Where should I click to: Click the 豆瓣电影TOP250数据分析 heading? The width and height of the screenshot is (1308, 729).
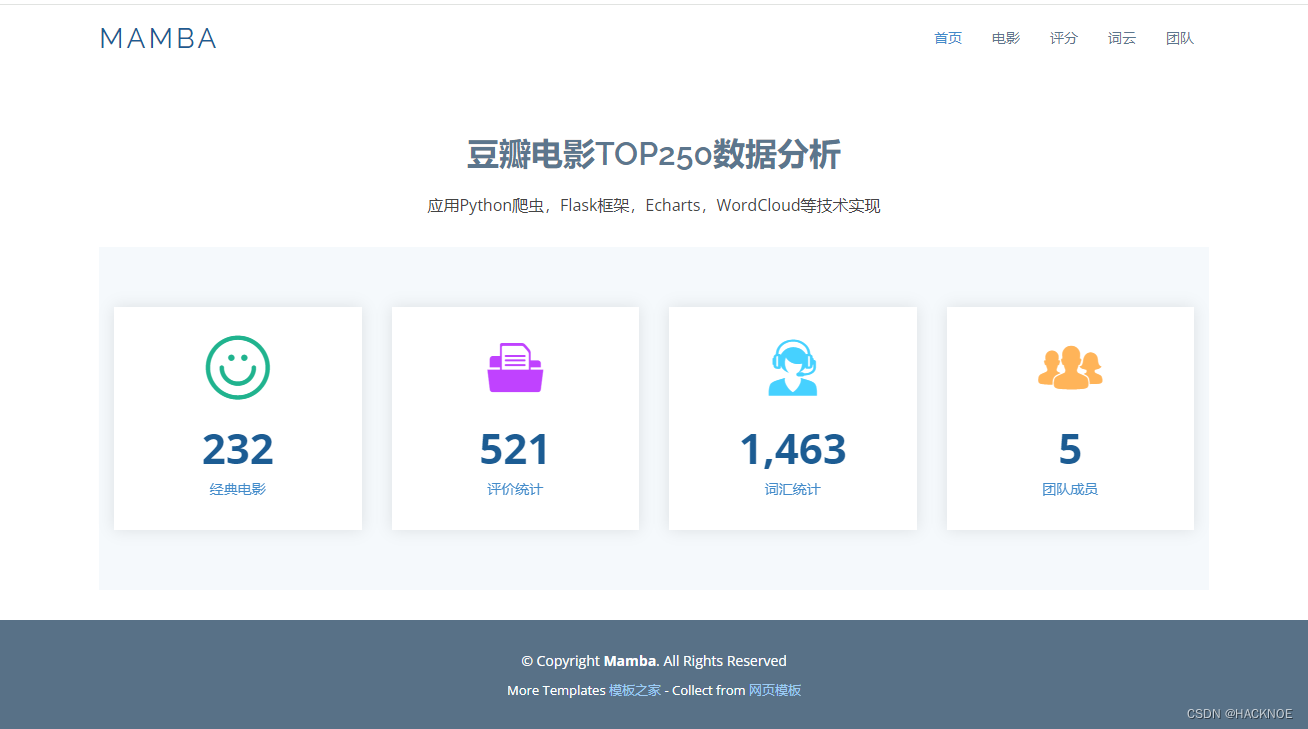click(x=654, y=155)
